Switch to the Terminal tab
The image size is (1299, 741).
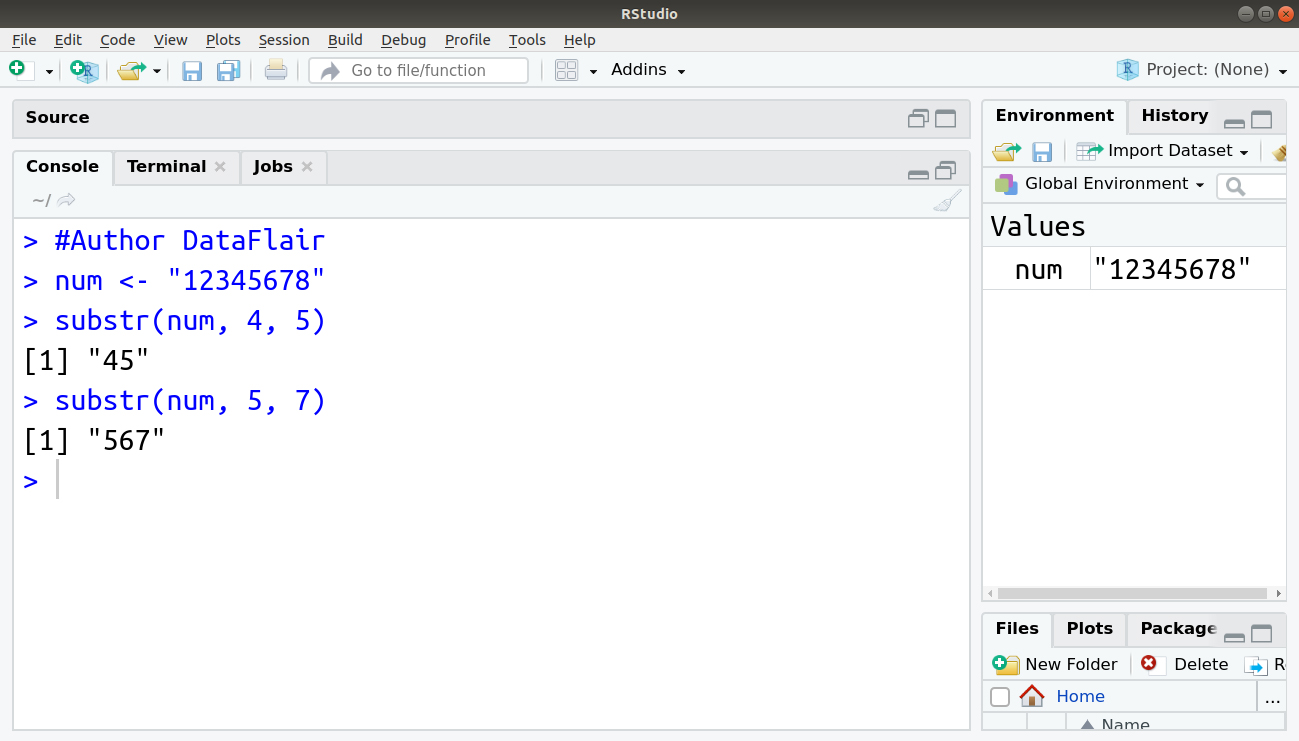click(x=167, y=167)
